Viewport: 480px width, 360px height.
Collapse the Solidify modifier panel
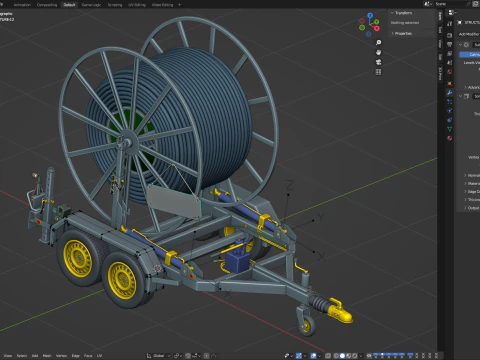pyautogui.click(x=460, y=96)
